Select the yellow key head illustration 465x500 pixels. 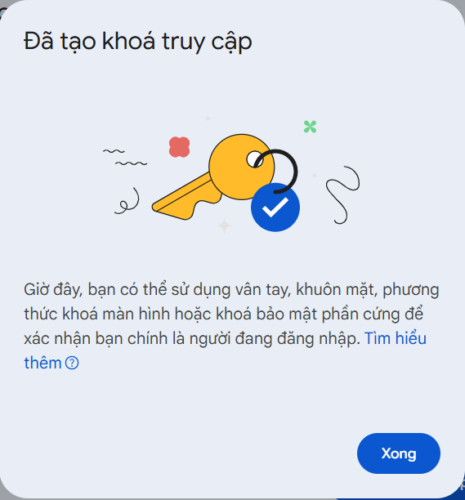242,167
